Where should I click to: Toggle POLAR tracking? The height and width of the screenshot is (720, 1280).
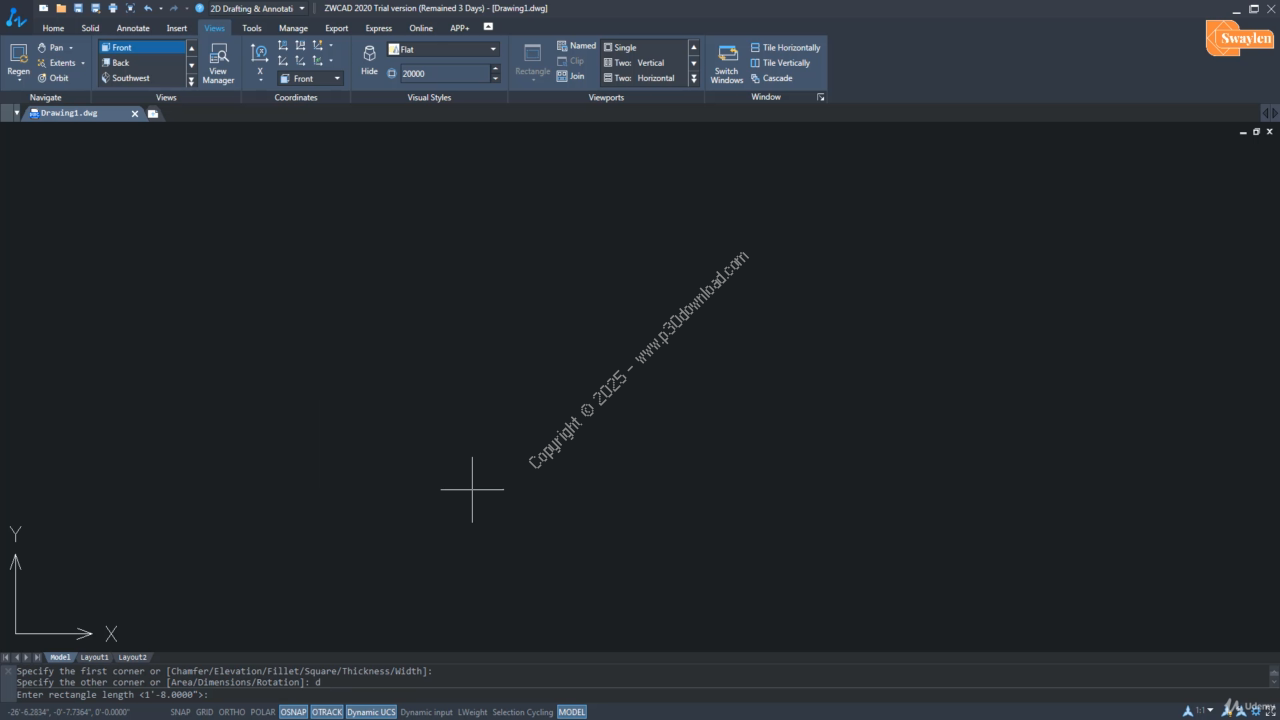[263, 712]
